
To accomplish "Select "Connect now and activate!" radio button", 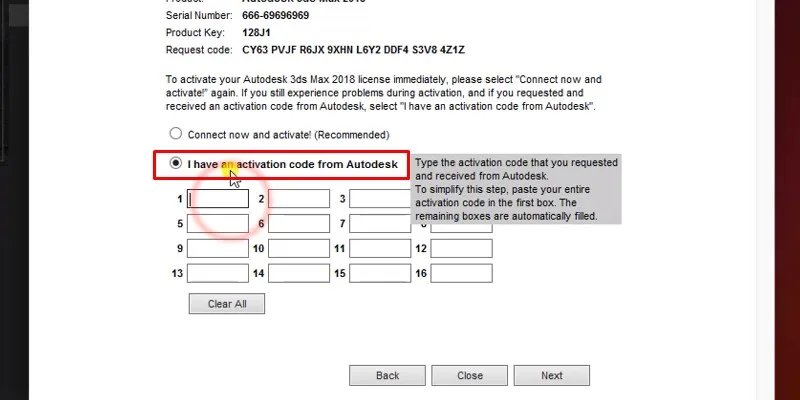I will coord(177,134).
